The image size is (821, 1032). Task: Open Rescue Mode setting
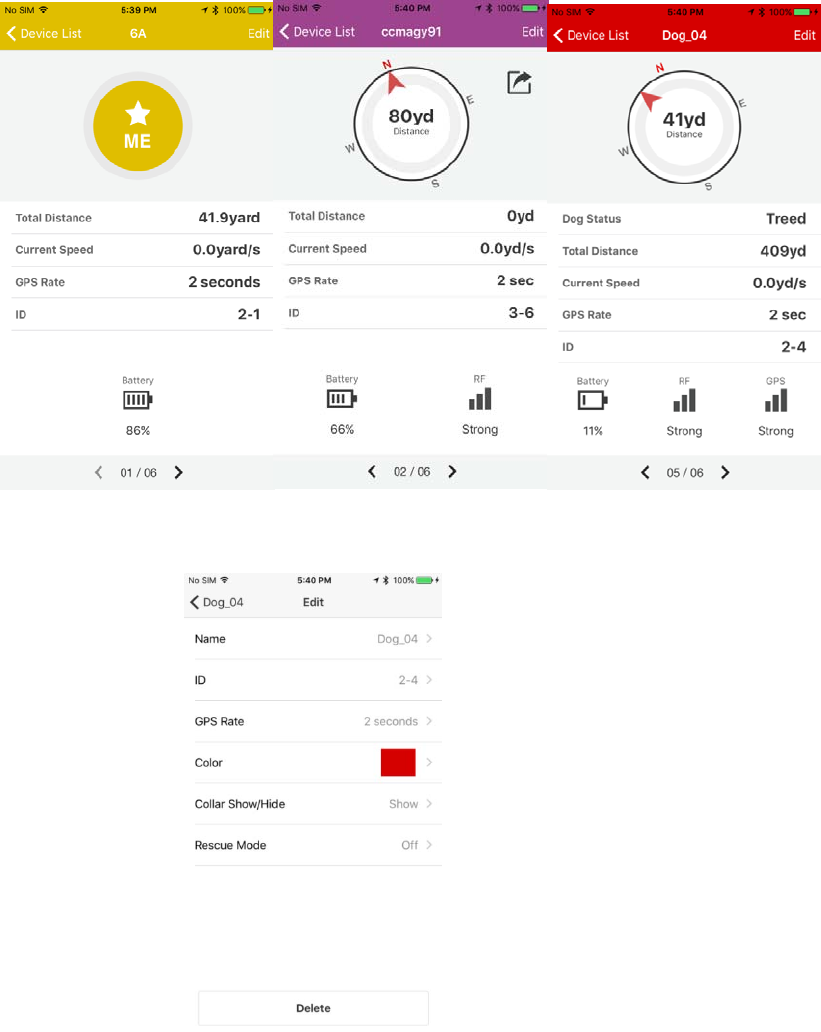click(318, 845)
